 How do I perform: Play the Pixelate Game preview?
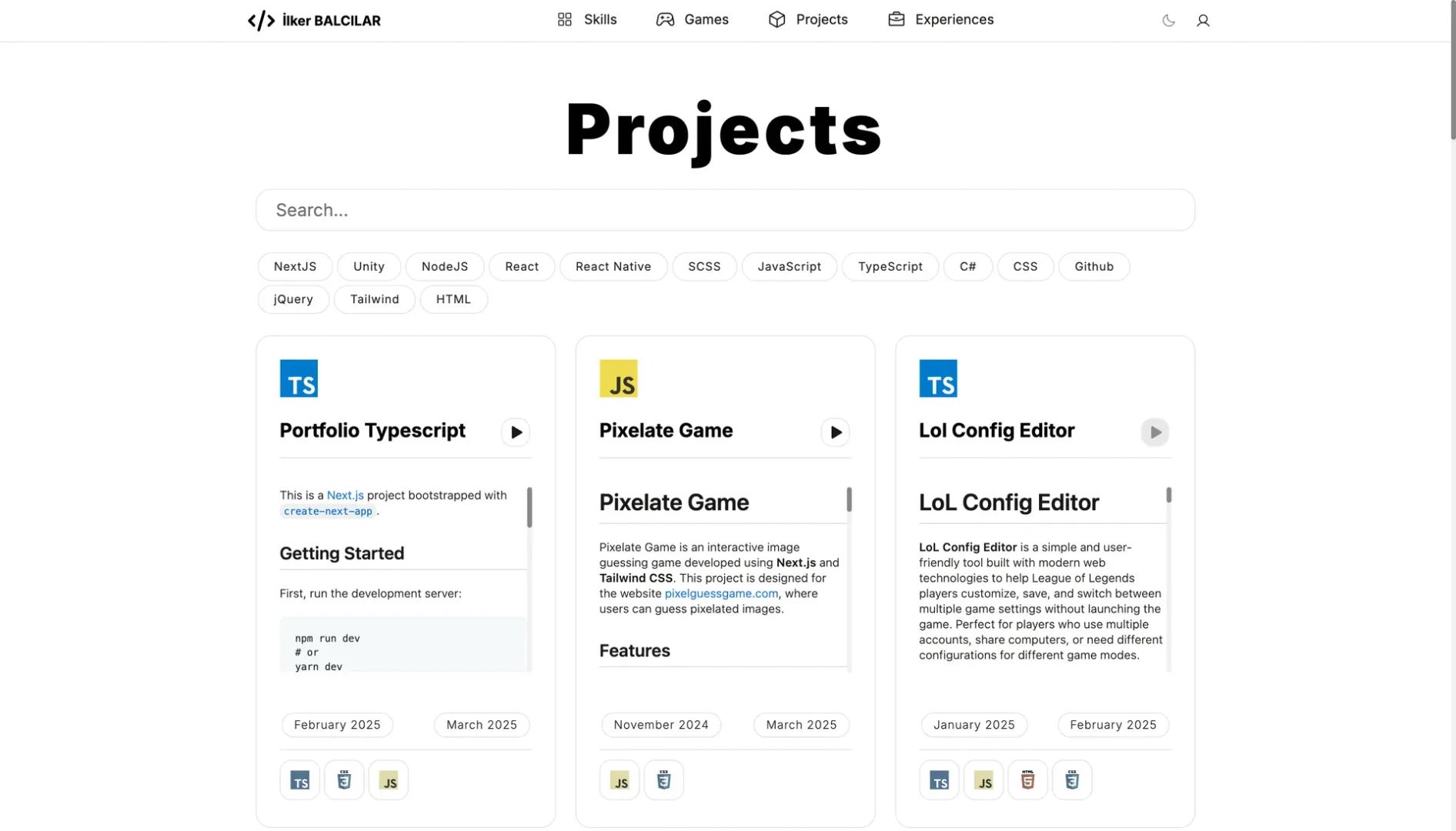click(x=835, y=432)
